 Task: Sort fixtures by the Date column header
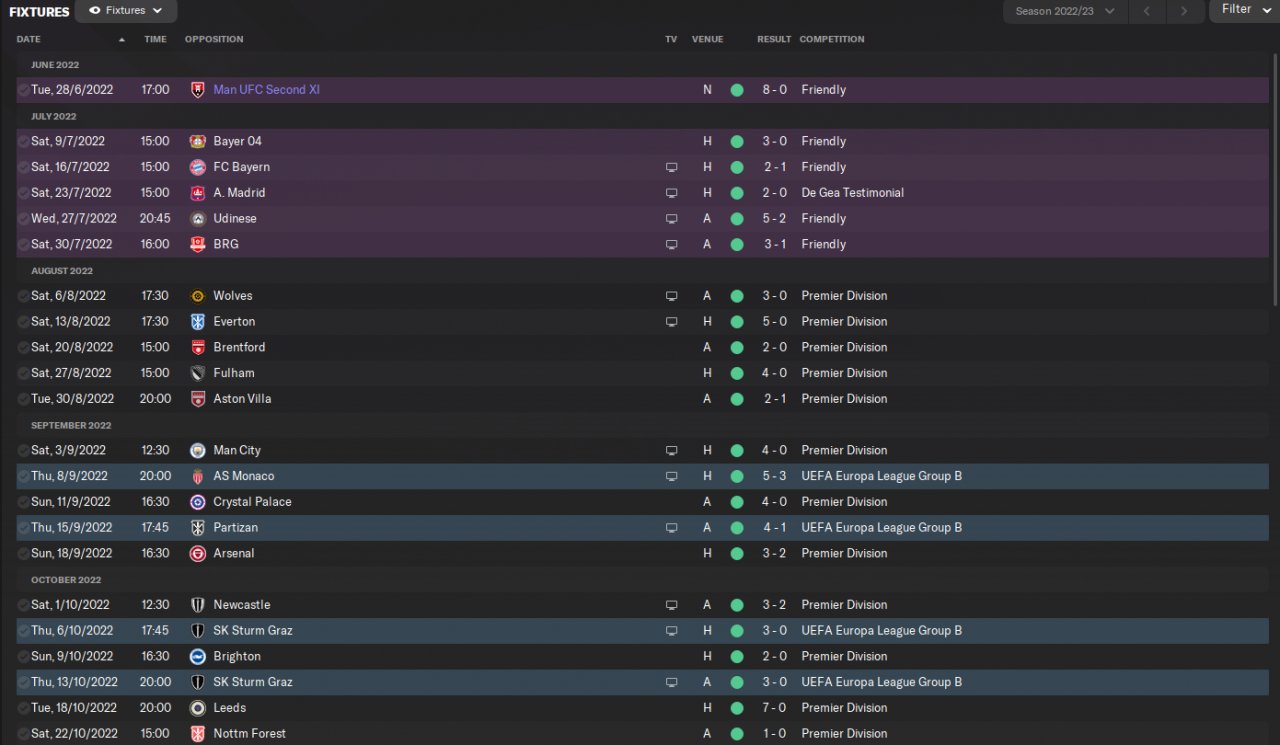[29, 39]
